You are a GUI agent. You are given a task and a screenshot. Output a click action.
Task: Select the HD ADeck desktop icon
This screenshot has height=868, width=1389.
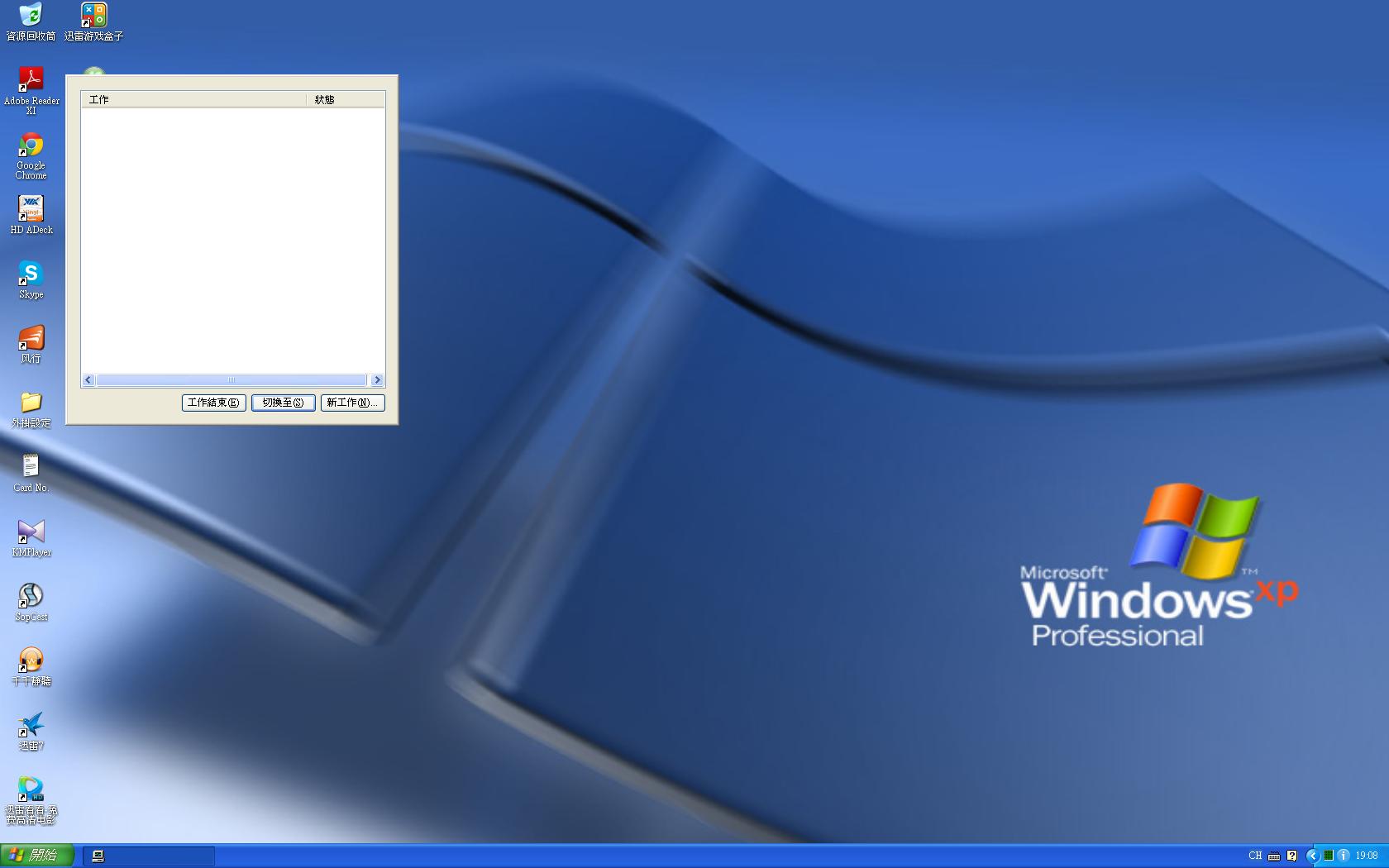pyautogui.click(x=31, y=209)
